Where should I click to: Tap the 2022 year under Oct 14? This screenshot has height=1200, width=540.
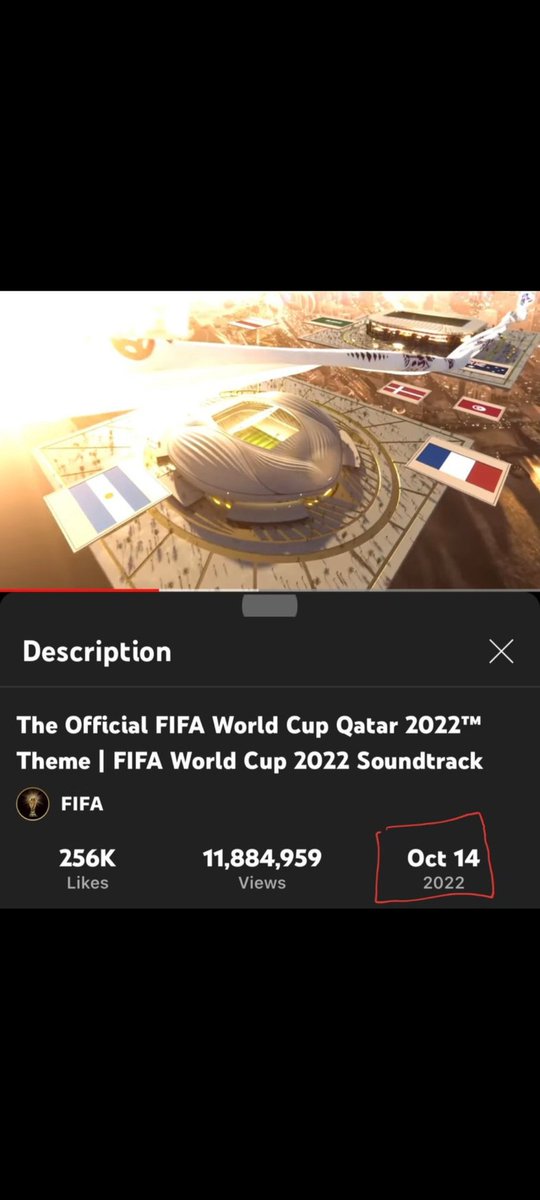[443, 883]
